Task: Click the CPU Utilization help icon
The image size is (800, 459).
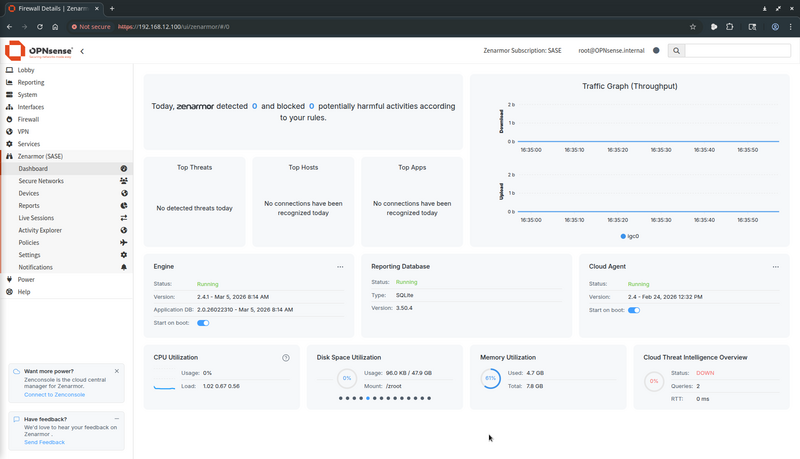Action: pyautogui.click(x=286, y=358)
